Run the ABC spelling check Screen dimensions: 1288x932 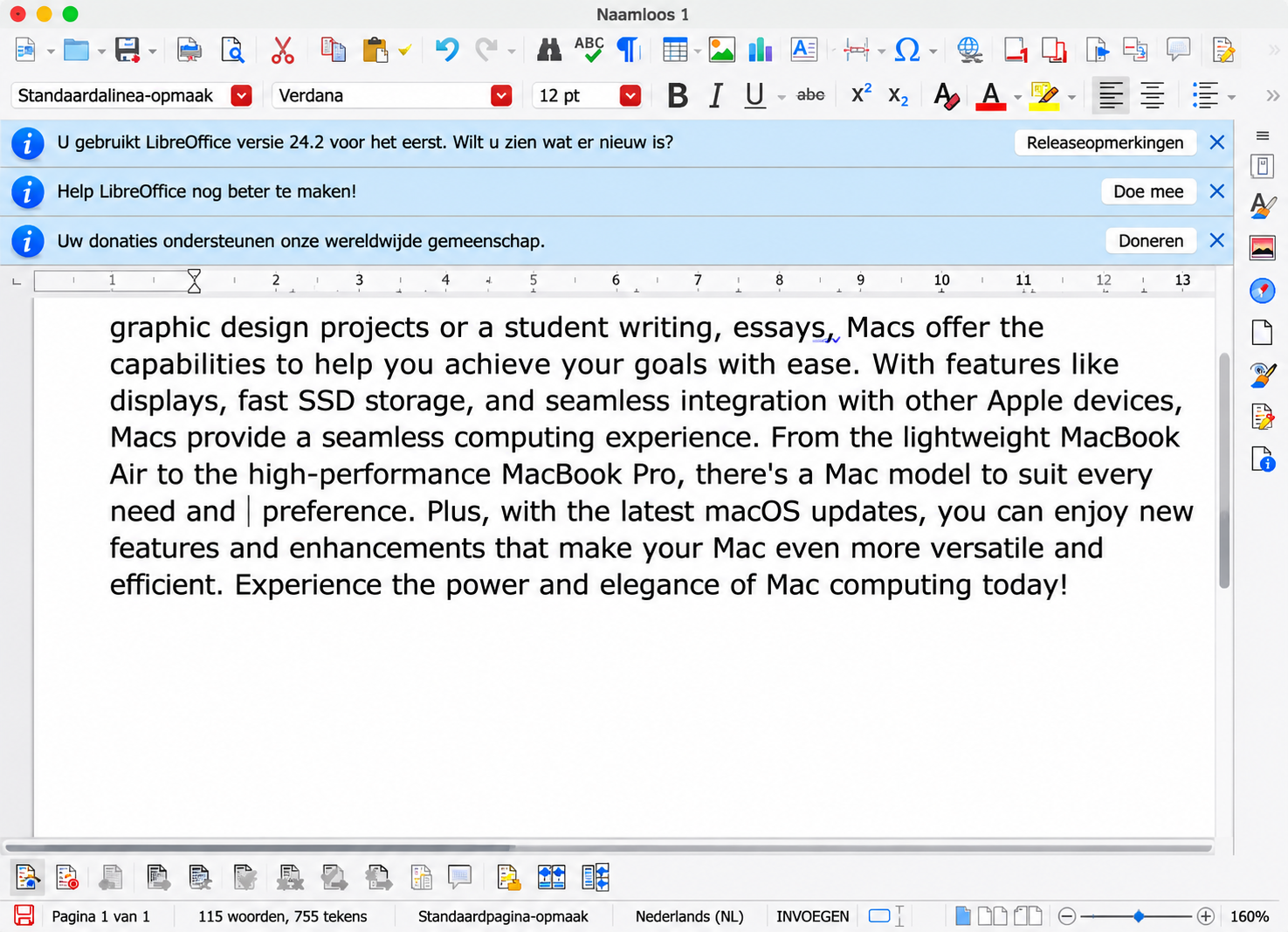[589, 50]
